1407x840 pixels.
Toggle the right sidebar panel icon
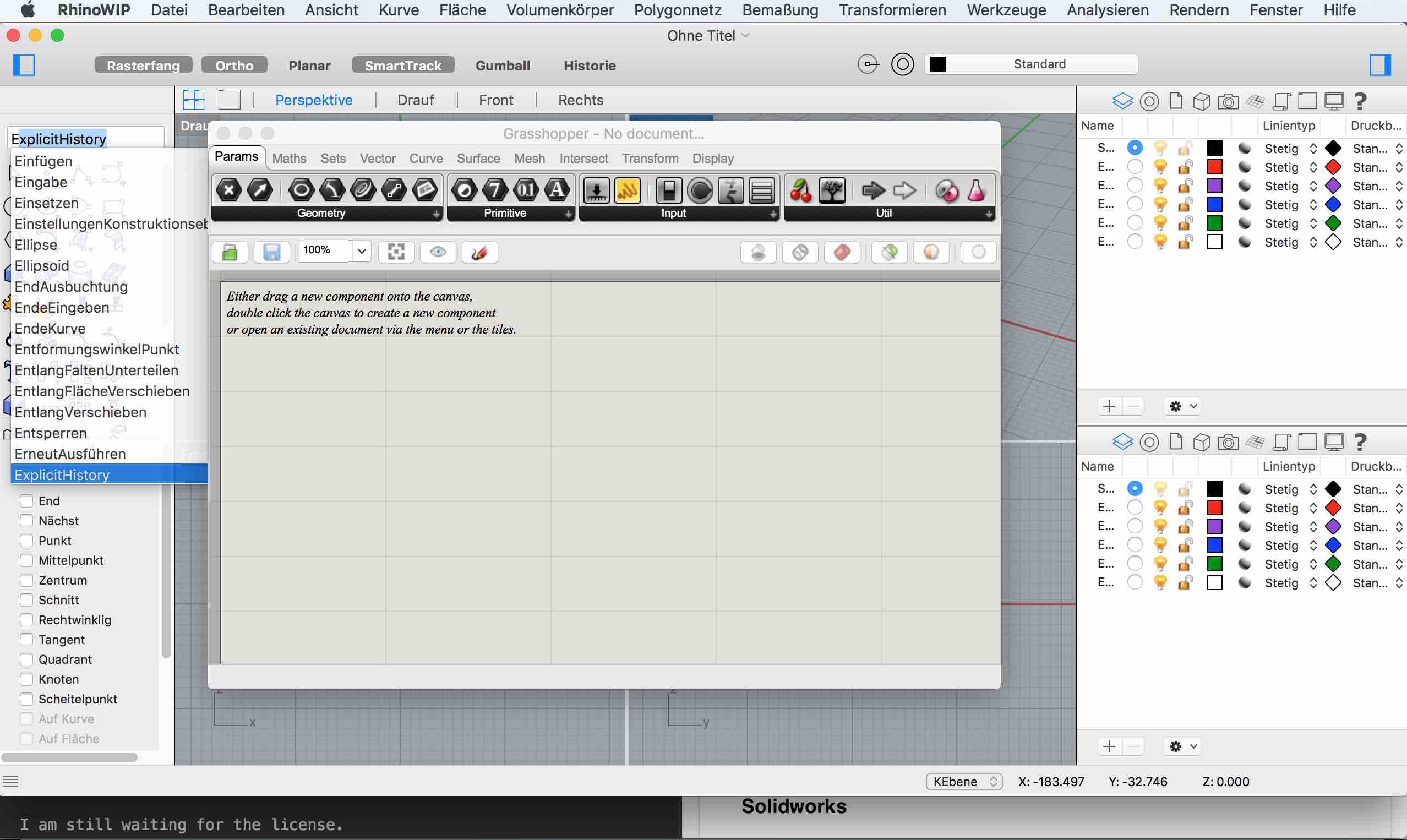pyautogui.click(x=1380, y=64)
